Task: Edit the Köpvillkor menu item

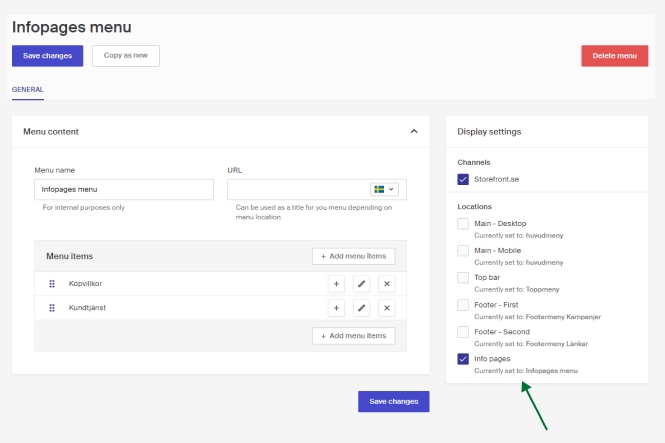Action: [362, 284]
